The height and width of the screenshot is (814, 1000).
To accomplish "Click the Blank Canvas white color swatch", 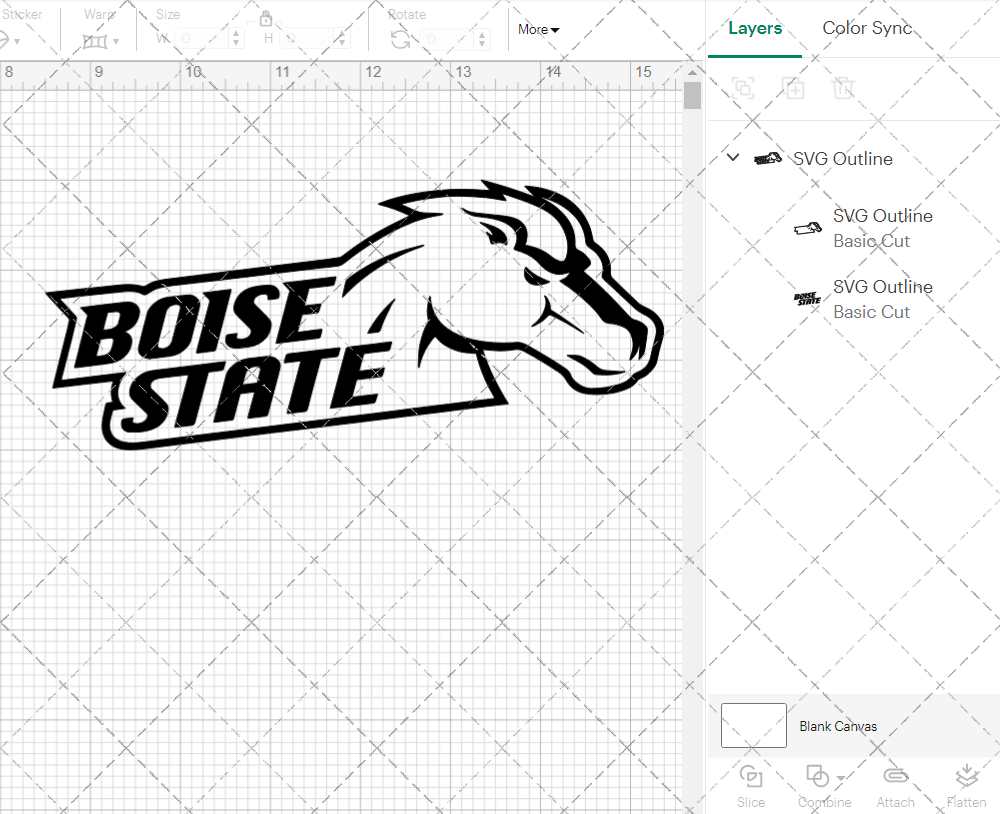I will [x=753, y=725].
